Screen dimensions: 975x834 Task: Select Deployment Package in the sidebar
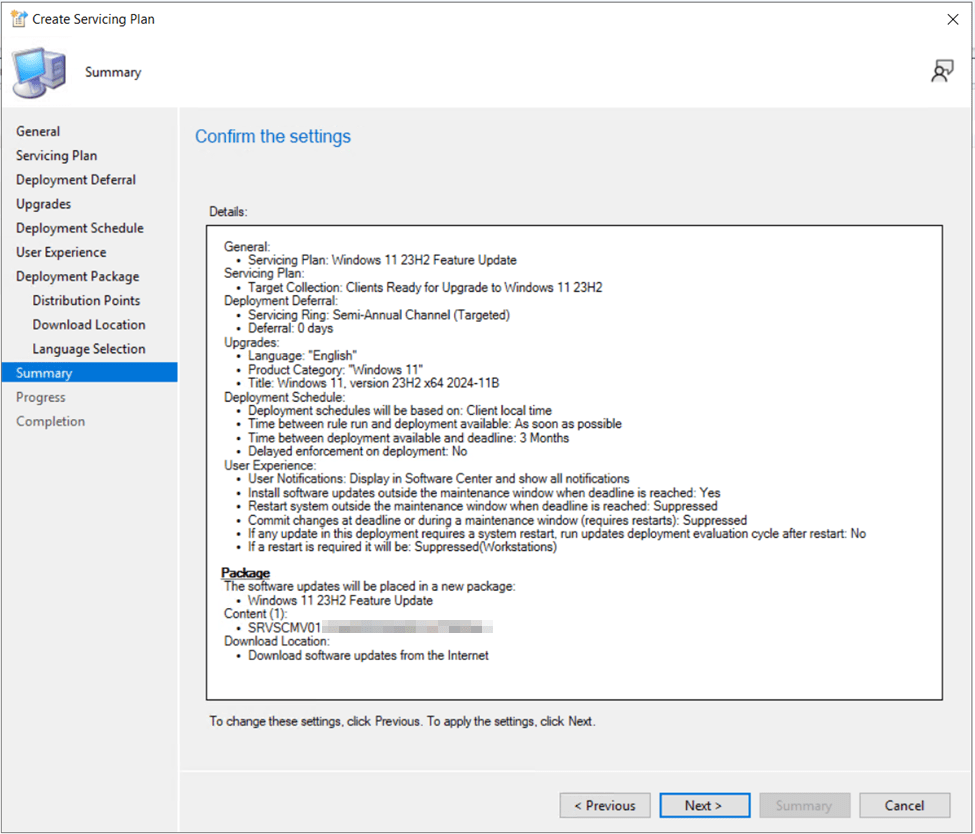(77, 276)
